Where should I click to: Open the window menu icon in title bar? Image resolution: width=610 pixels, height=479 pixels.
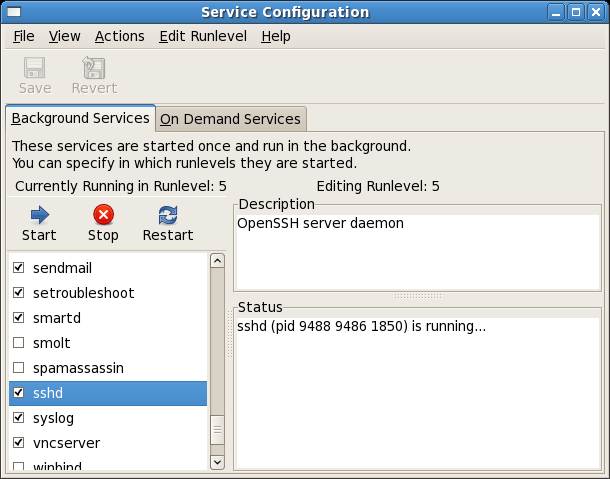14,12
